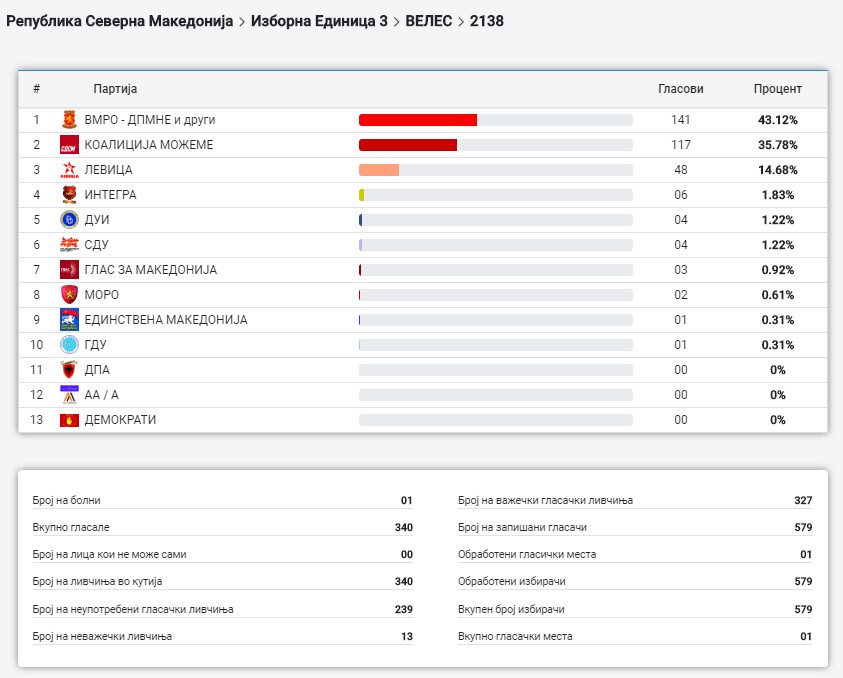Select the СДУ party logo icon
843x678 pixels.
click(x=69, y=245)
